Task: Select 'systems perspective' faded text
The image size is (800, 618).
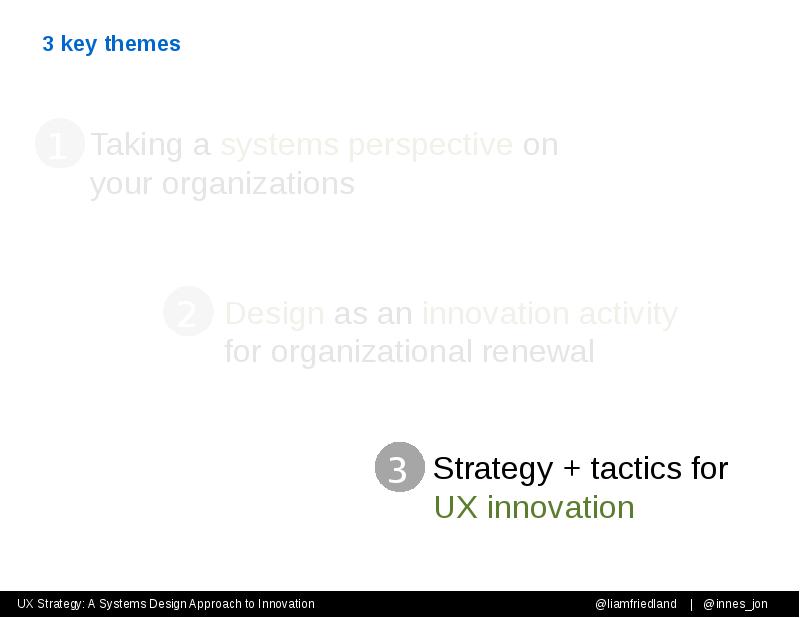Action: pyautogui.click(x=366, y=145)
